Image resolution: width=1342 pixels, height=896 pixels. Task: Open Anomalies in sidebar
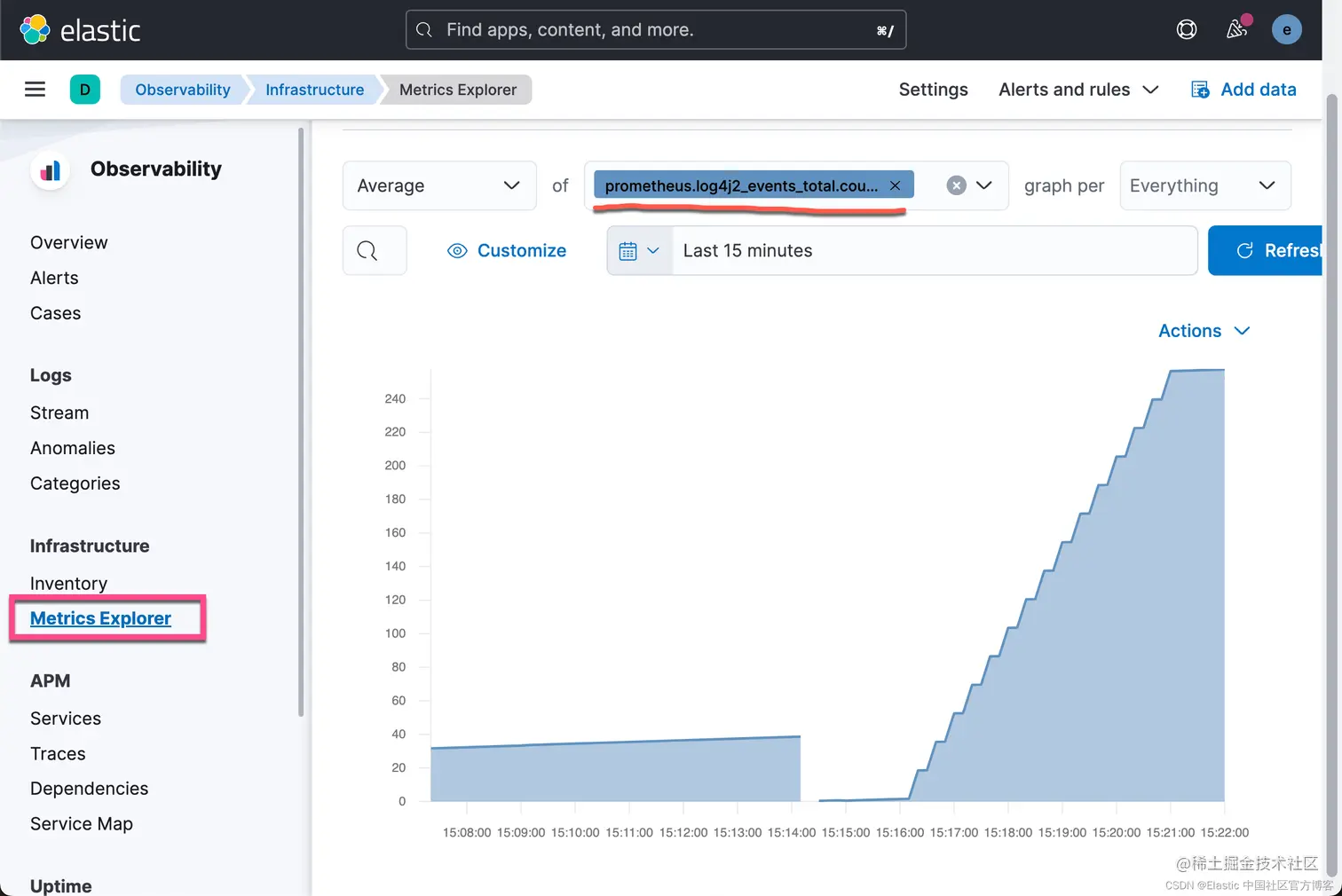(x=73, y=449)
